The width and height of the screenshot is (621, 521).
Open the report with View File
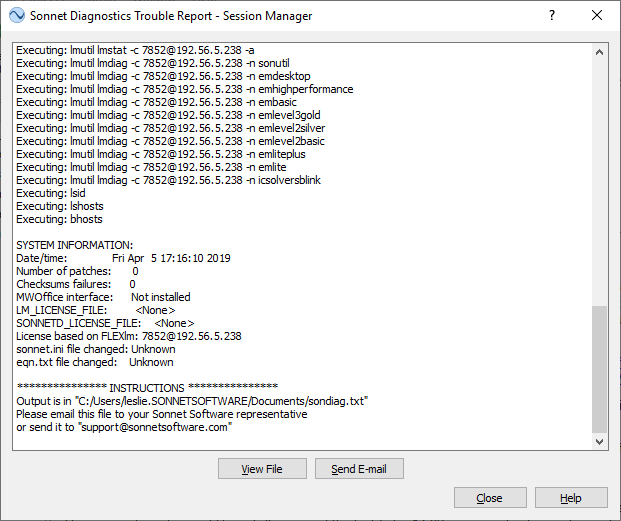tap(262, 469)
